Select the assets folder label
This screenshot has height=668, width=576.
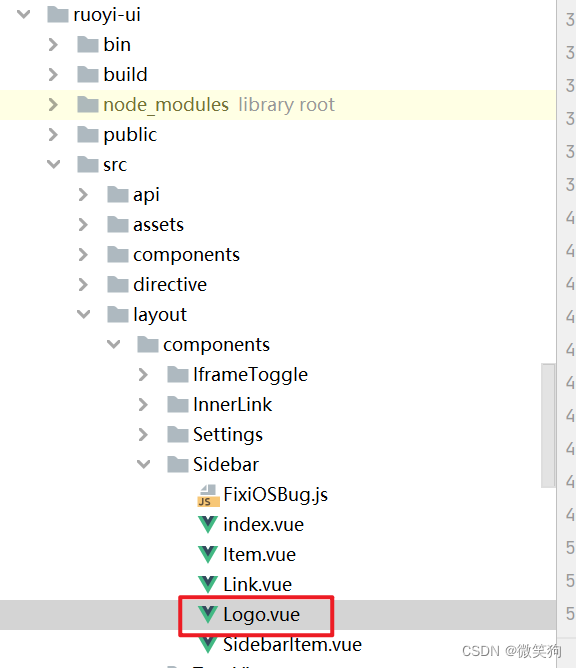pos(158,225)
